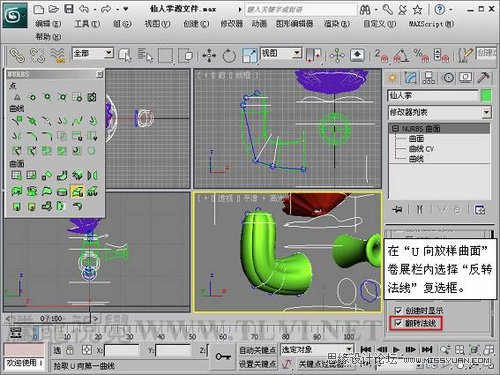Choose the Select Object tool
The height and width of the screenshot is (375, 500).
tap(125, 55)
